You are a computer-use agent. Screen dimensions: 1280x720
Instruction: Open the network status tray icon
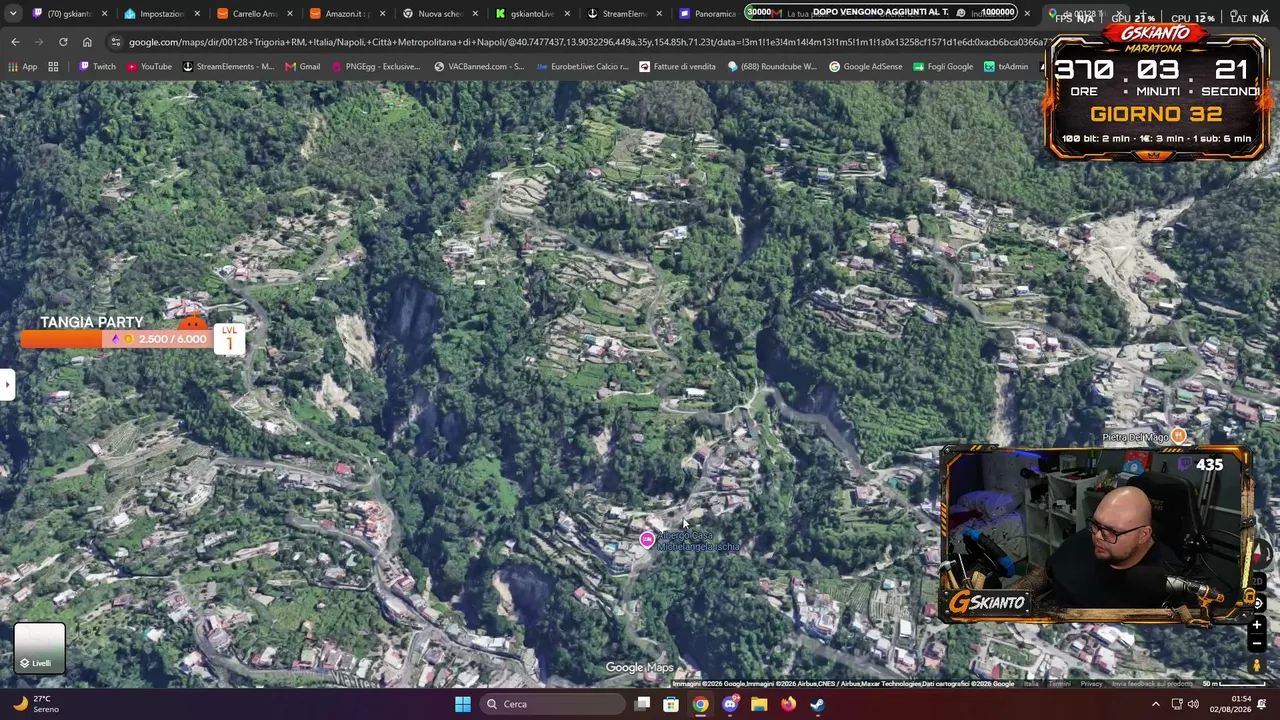click(x=1176, y=704)
